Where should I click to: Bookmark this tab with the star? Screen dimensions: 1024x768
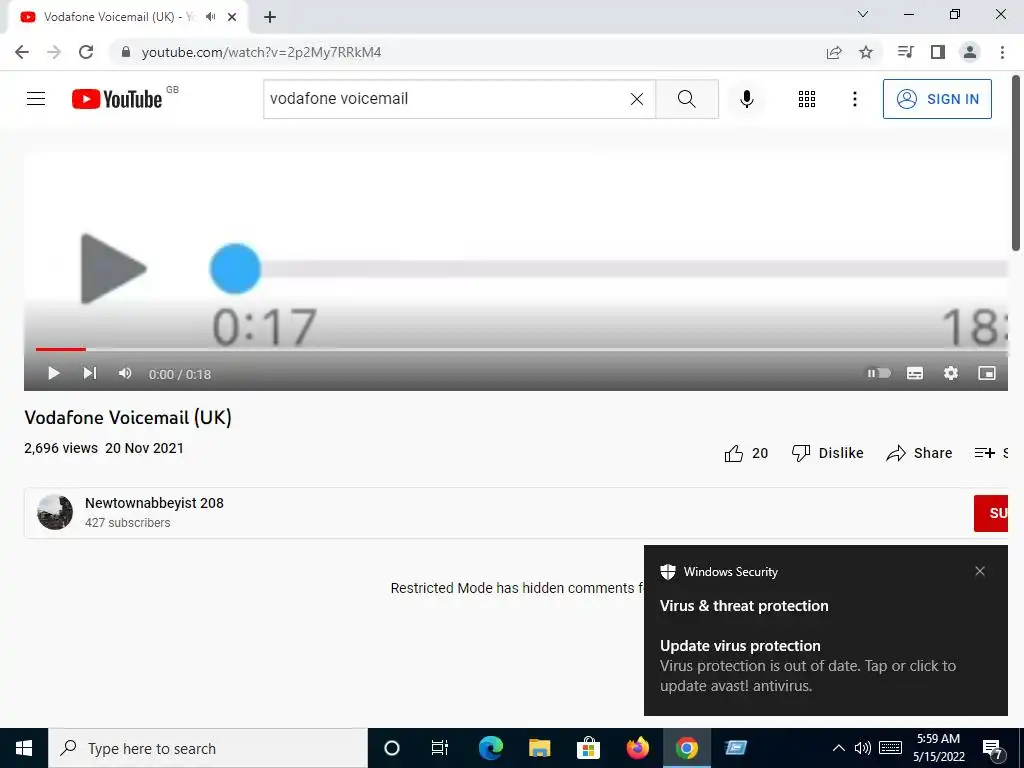click(866, 52)
